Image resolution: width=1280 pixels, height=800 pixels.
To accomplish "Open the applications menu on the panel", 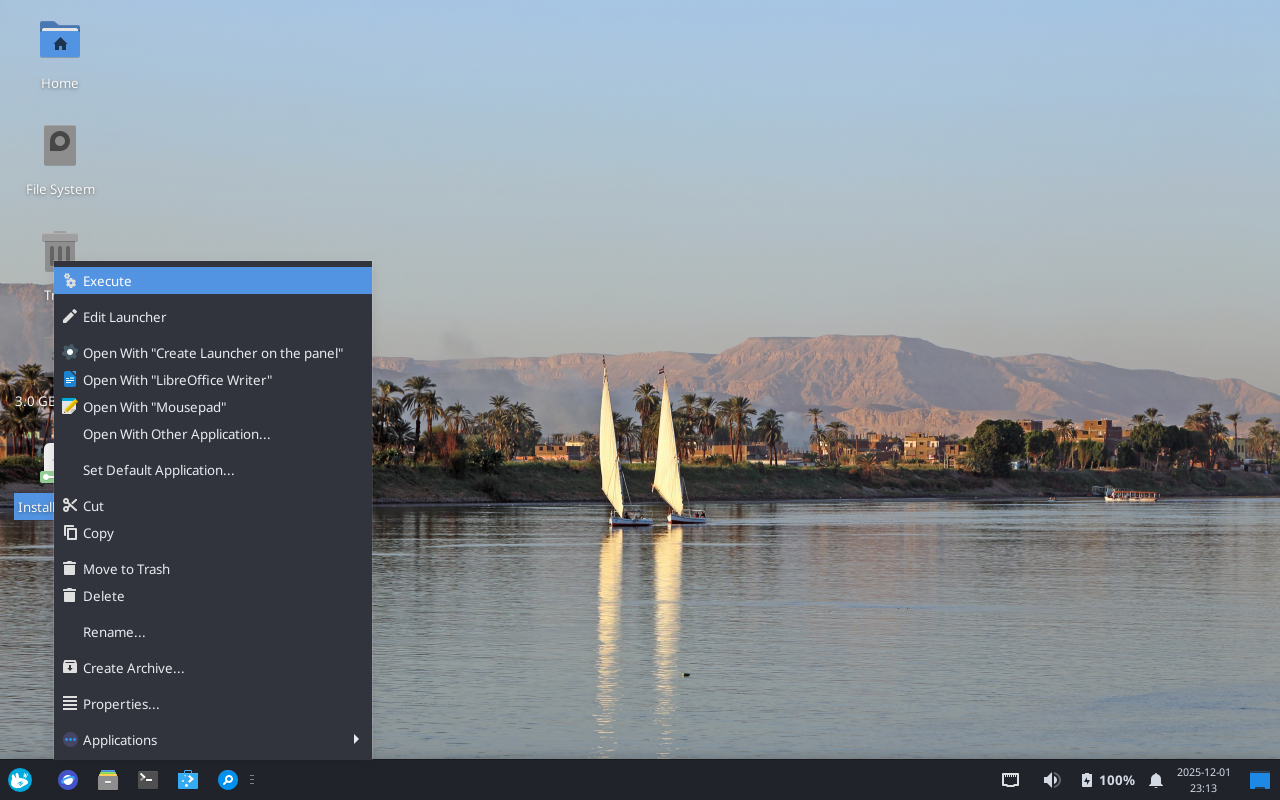I will click(20, 780).
